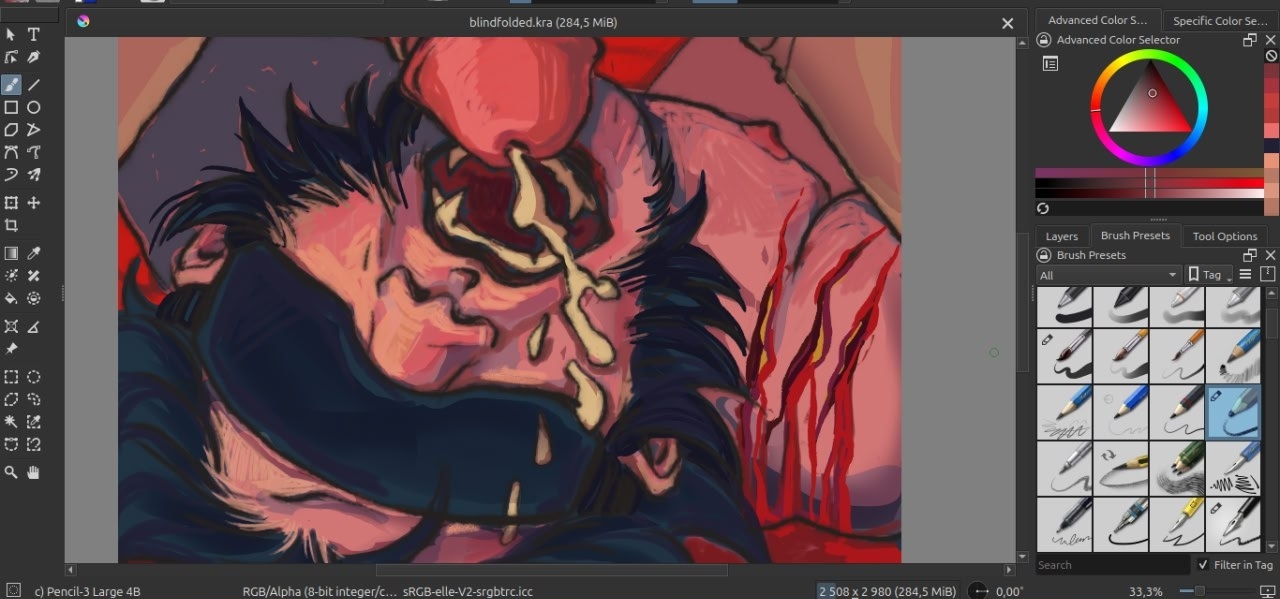The image size is (1280, 599).
Task: Switch to the Layers tab
Action: coord(1061,236)
